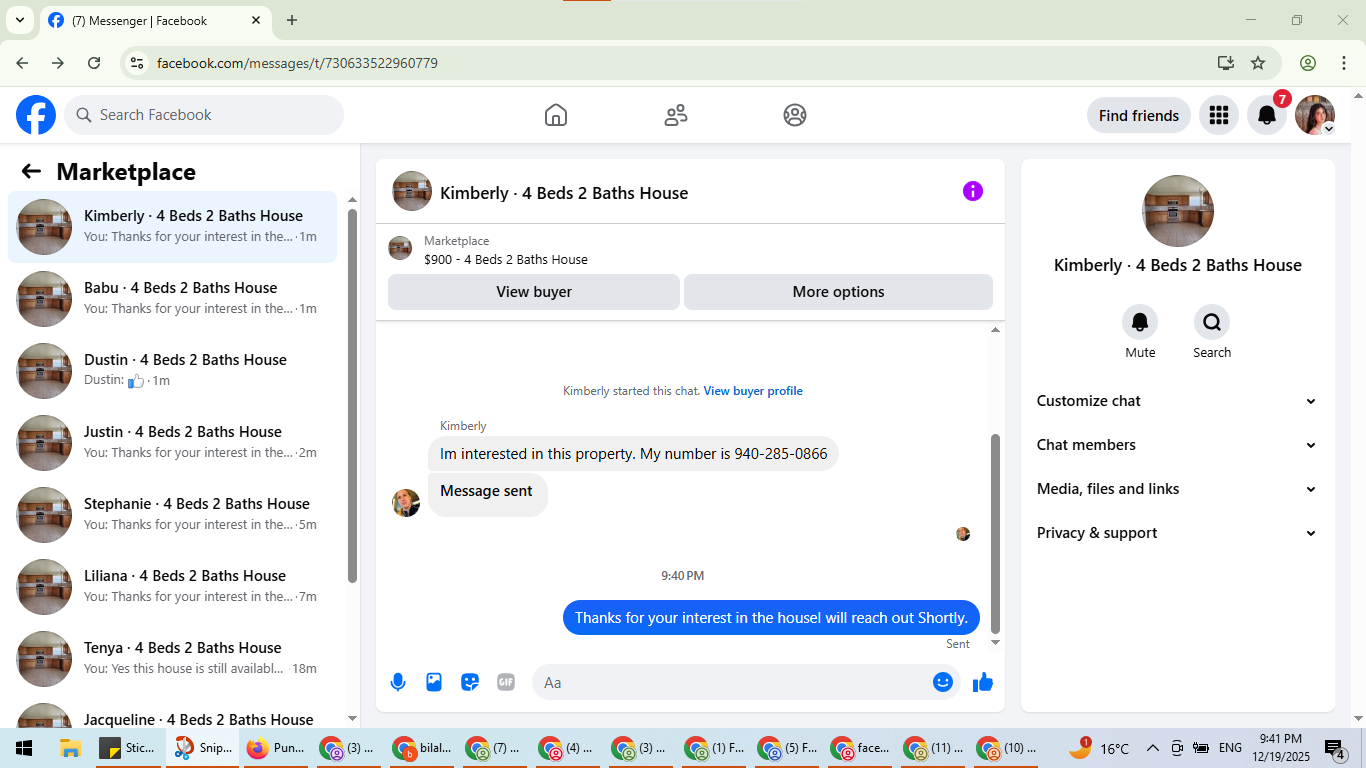The width and height of the screenshot is (1366, 768).
Task: Open the Facebook menu grid icon
Action: click(x=1218, y=115)
